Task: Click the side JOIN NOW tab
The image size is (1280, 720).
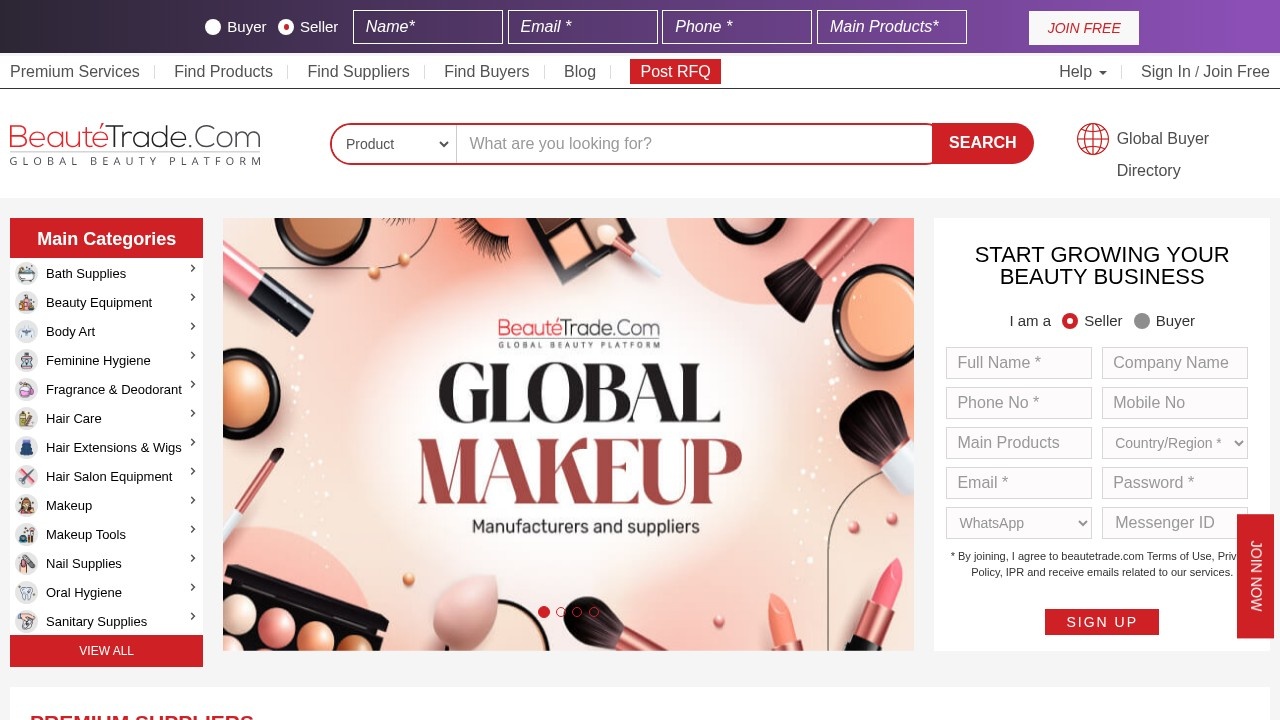Action: 1256,576
